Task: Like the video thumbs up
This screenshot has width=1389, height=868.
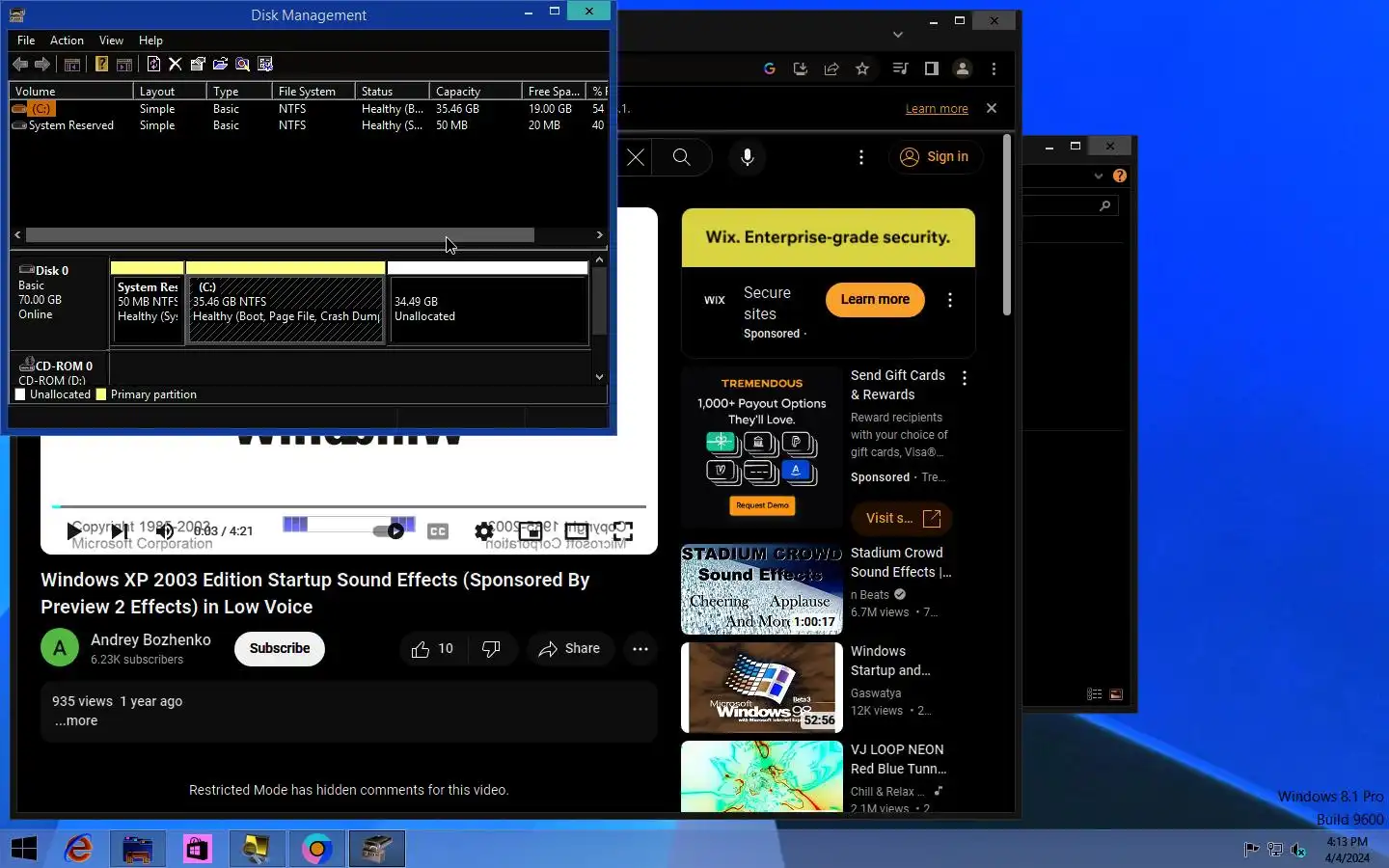Action: (433, 649)
